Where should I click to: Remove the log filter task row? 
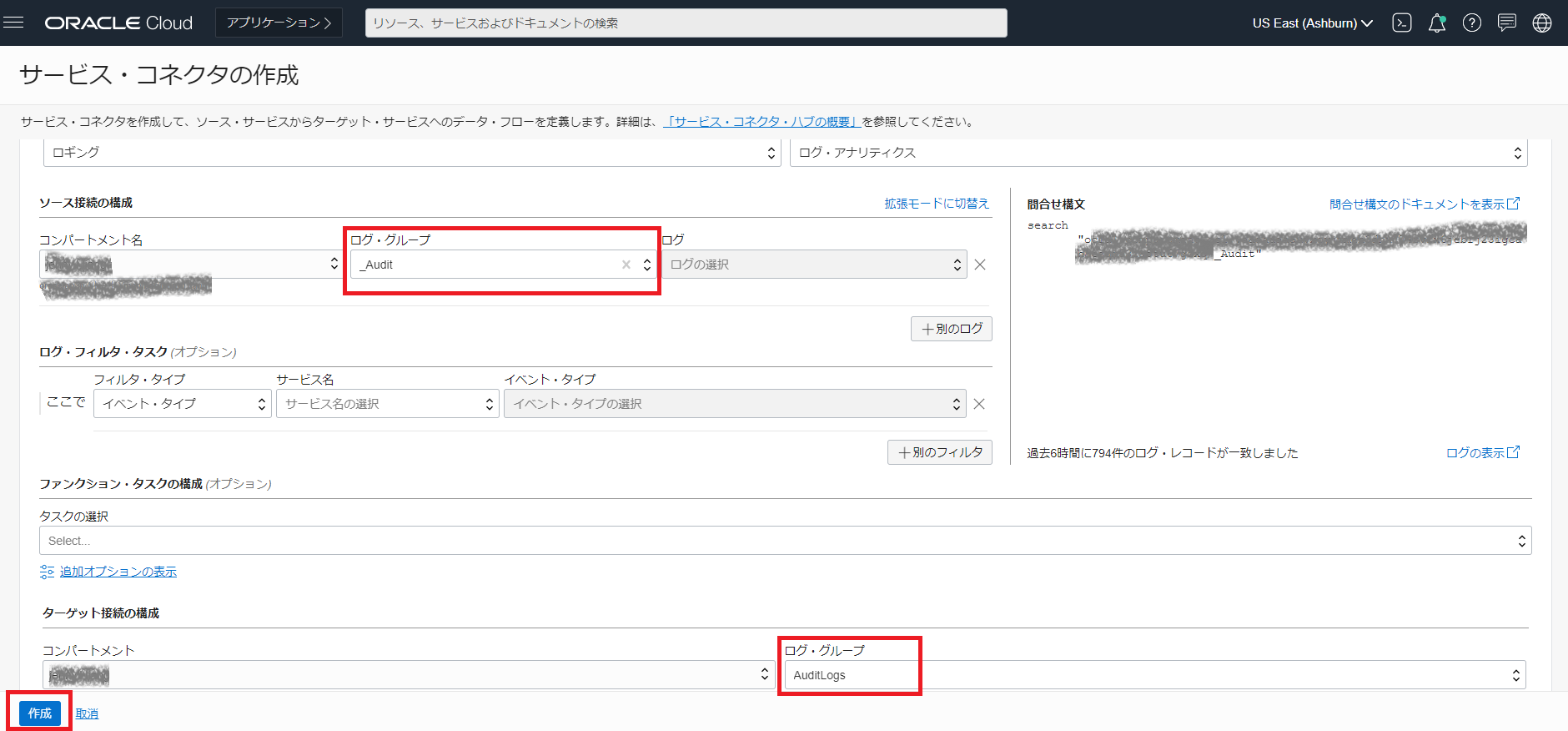(979, 404)
